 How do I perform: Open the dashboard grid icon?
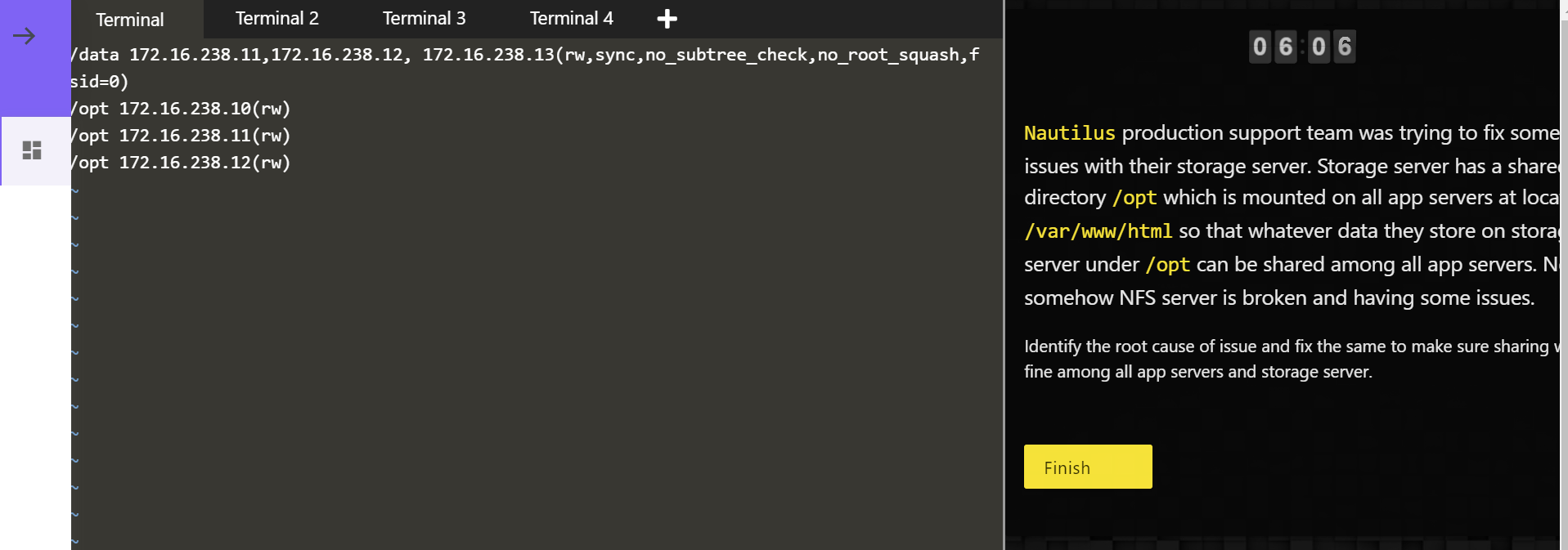(32, 150)
